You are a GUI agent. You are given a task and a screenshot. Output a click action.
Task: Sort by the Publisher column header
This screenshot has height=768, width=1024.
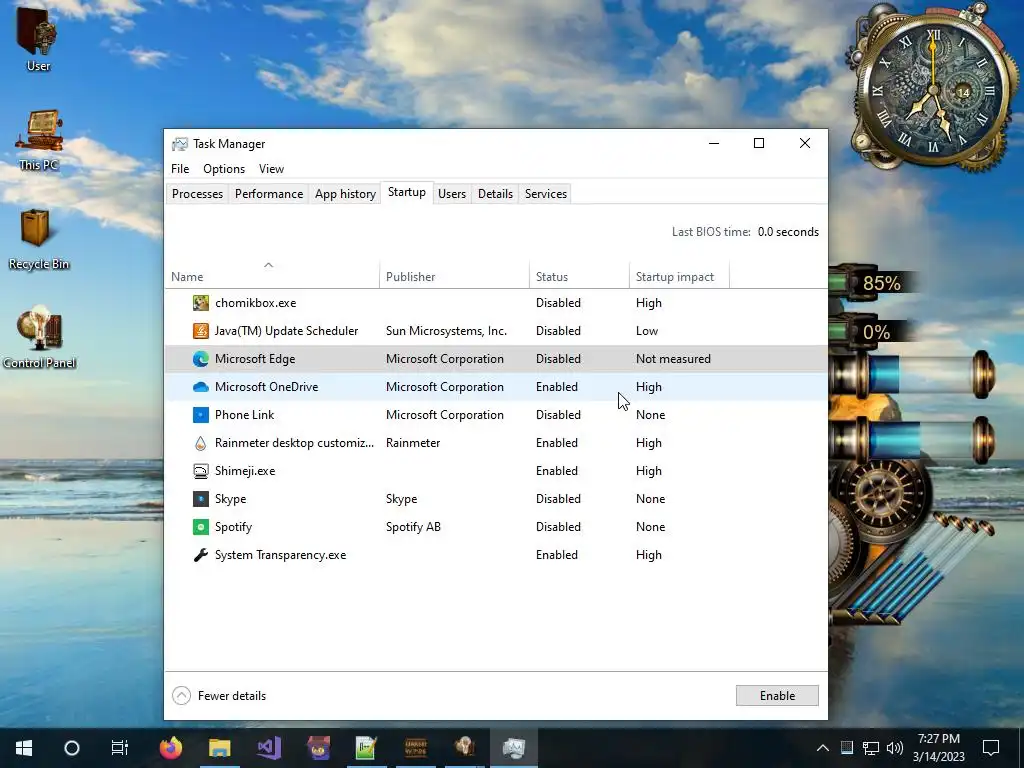[x=454, y=276]
